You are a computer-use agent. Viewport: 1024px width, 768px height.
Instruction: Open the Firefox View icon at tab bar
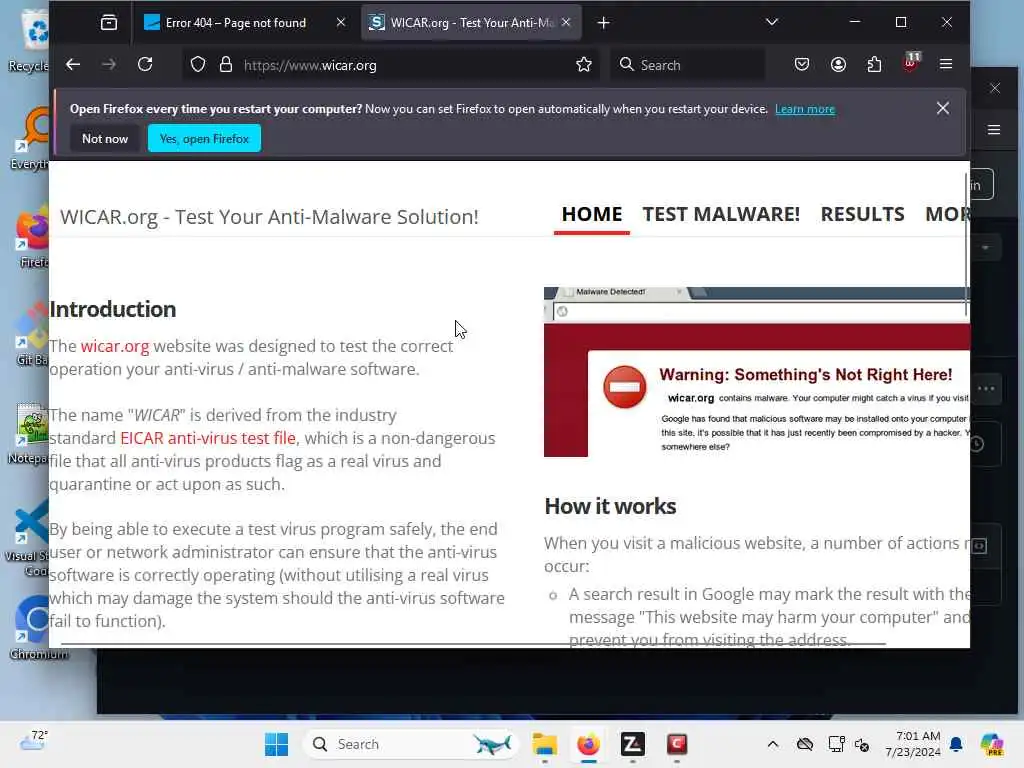pyautogui.click(x=109, y=23)
